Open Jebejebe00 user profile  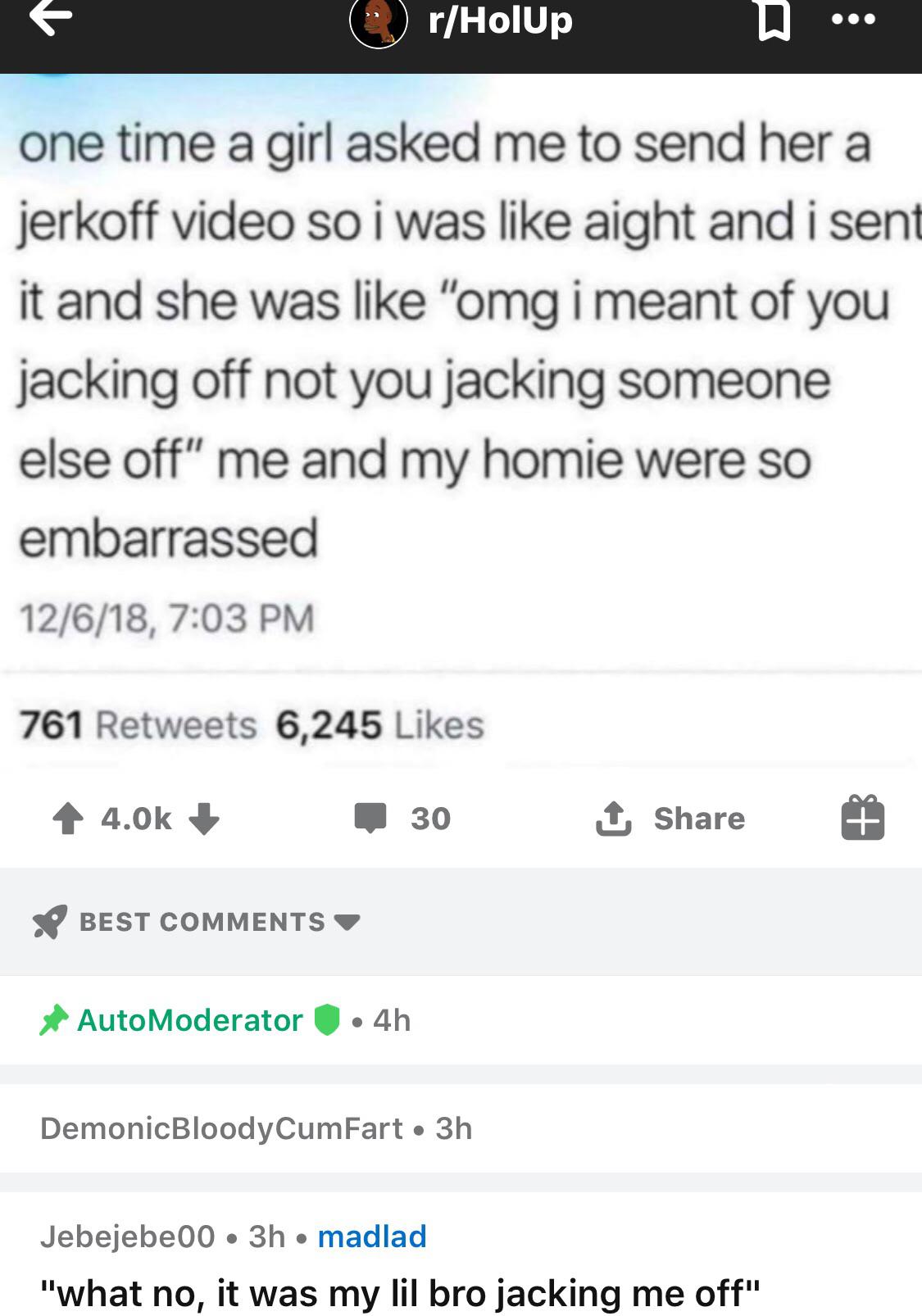(128, 1236)
